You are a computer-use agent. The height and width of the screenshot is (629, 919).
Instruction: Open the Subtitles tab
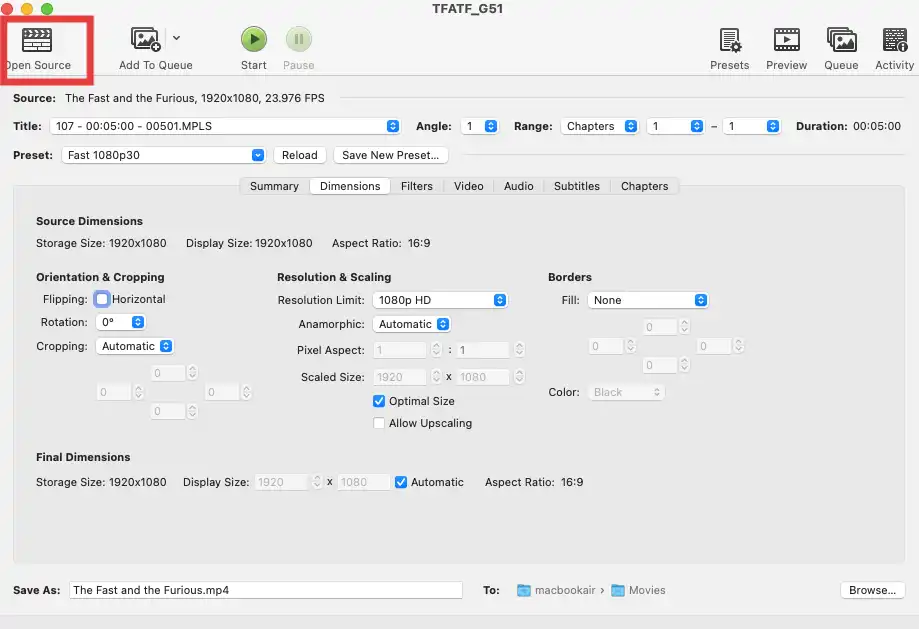coord(576,186)
